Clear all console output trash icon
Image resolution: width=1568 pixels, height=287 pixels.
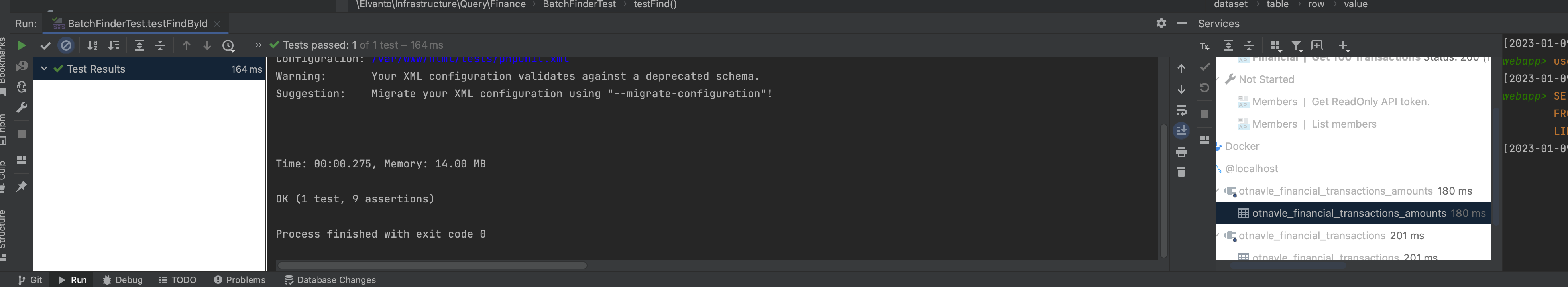pos(1181,173)
